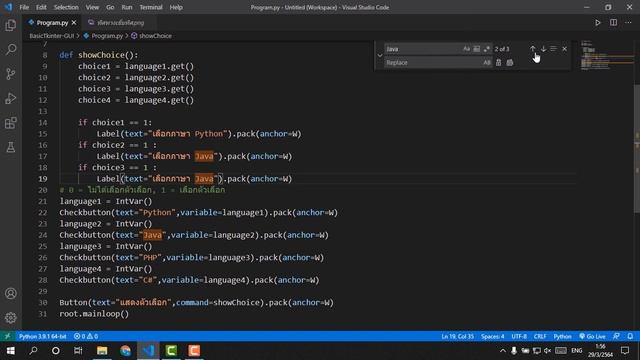
Task: Click line 19 Label Java code
Action: click(194, 179)
